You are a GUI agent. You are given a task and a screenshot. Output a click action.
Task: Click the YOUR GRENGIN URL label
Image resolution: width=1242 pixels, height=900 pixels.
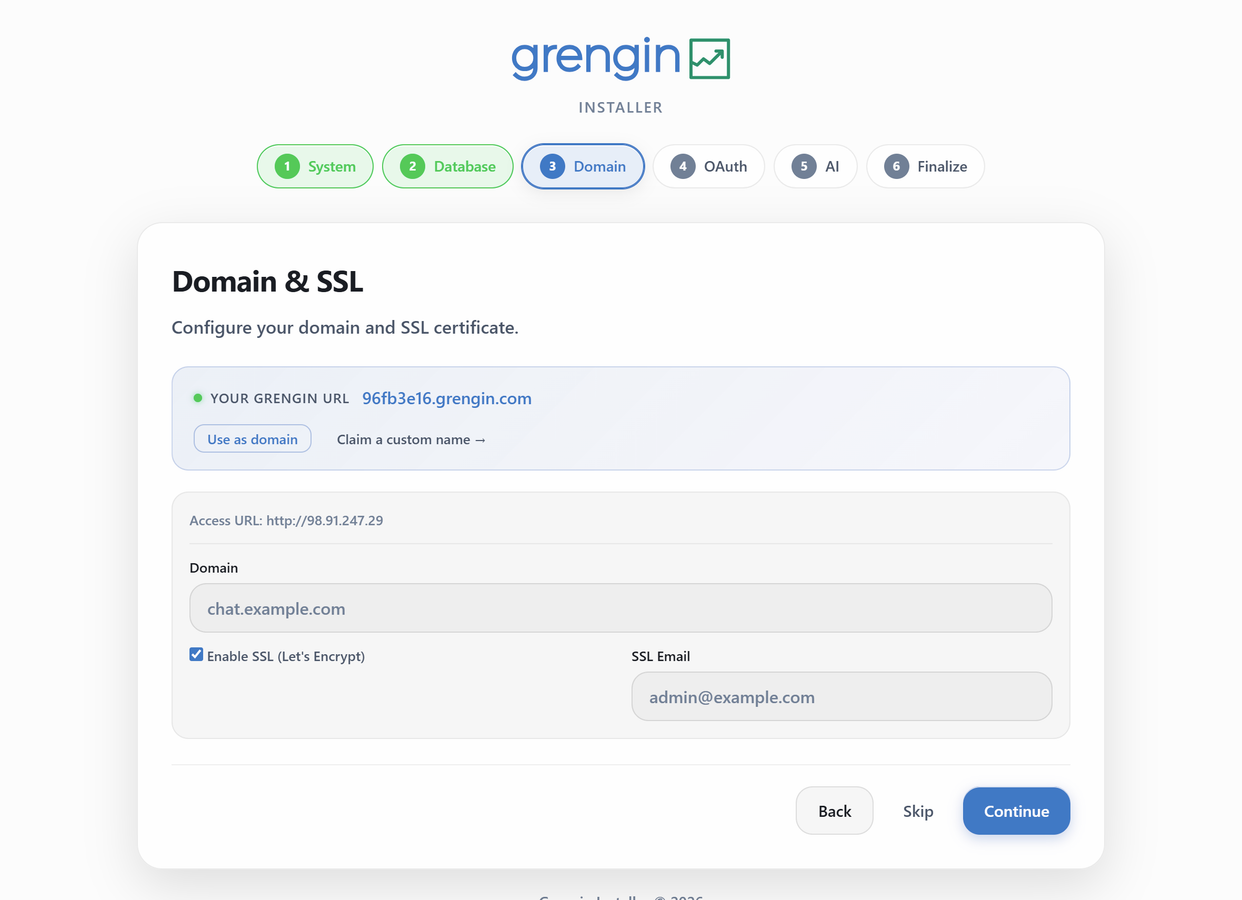pos(280,398)
